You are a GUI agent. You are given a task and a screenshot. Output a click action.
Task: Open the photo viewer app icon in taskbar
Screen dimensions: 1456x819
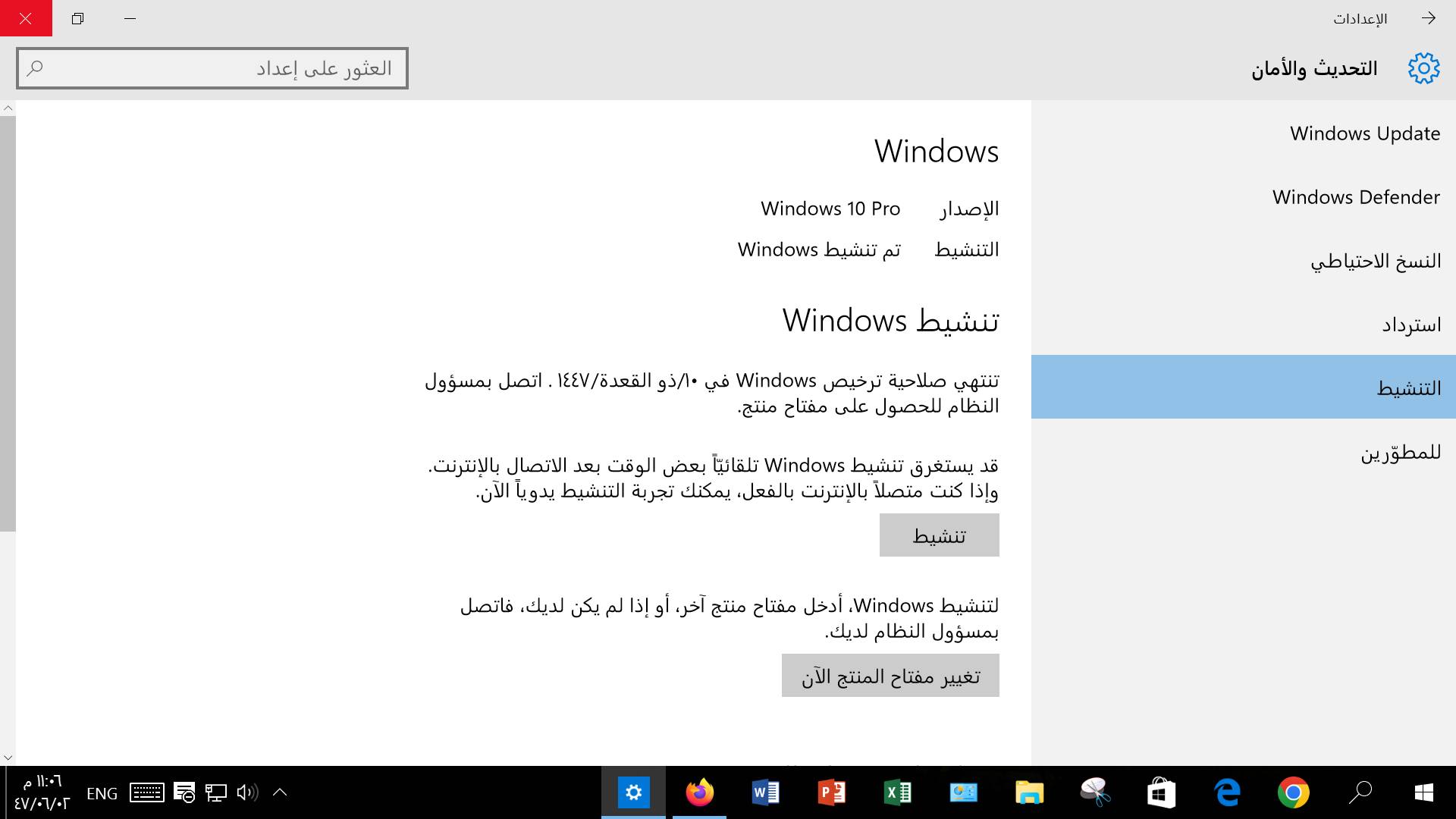[963, 792]
